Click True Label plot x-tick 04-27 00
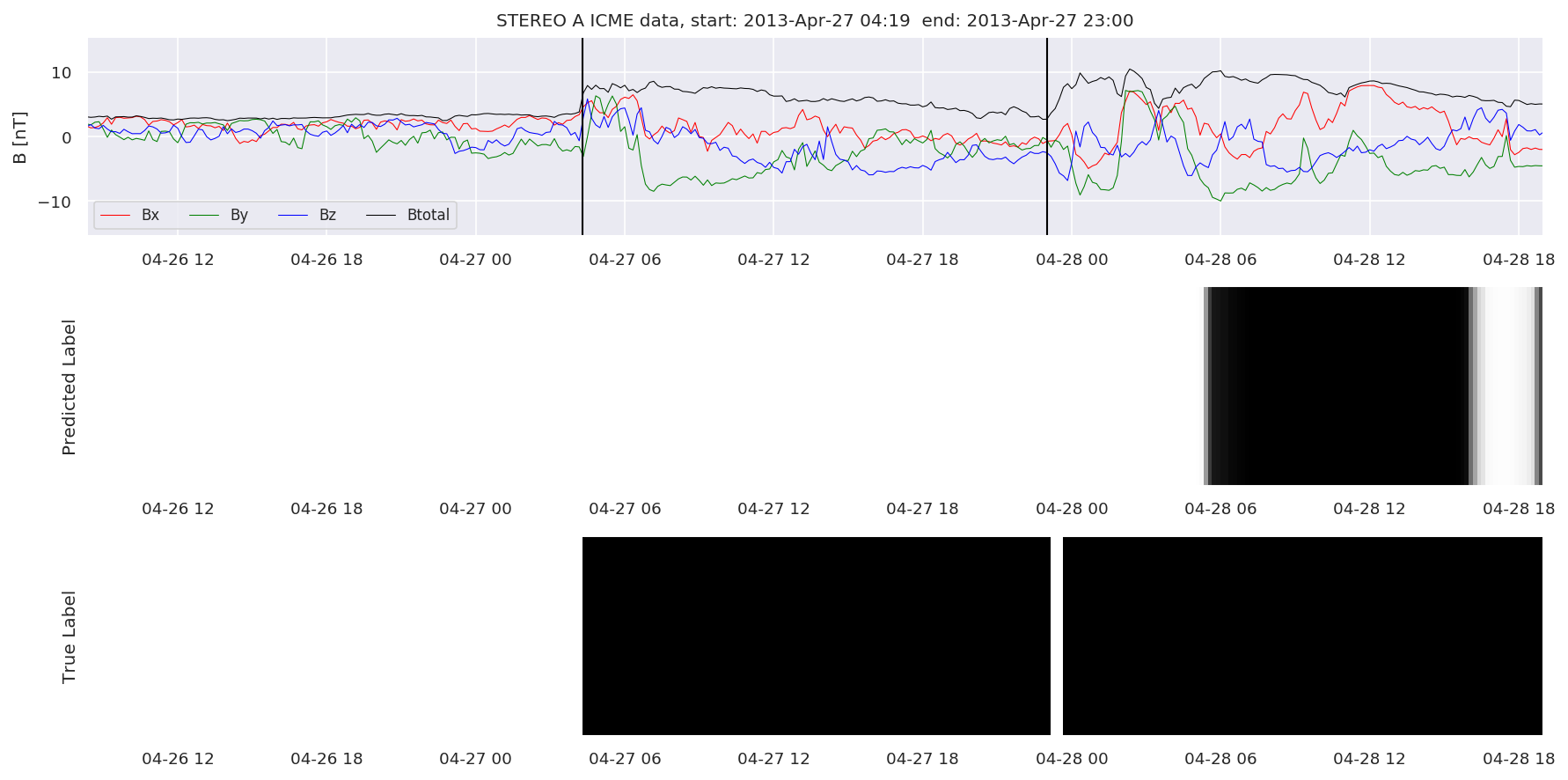 pyautogui.click(x=475, y=759)
